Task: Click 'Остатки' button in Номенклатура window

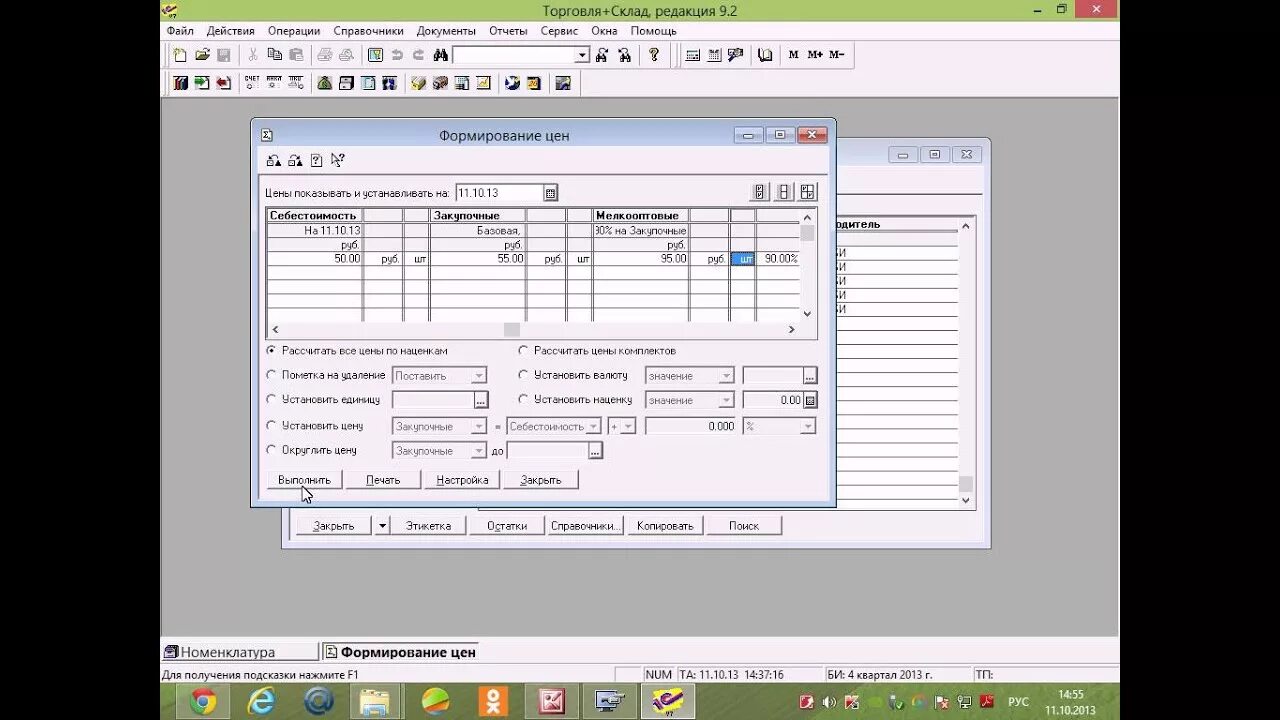Action: (507, 526)
